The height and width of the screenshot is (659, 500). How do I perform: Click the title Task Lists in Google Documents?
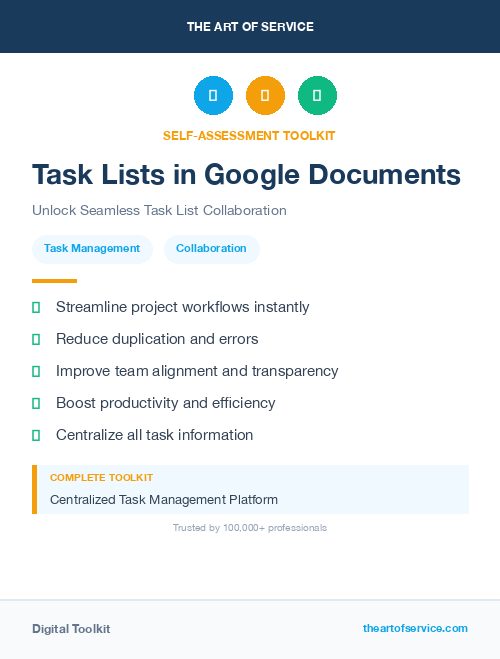point(246,174)
